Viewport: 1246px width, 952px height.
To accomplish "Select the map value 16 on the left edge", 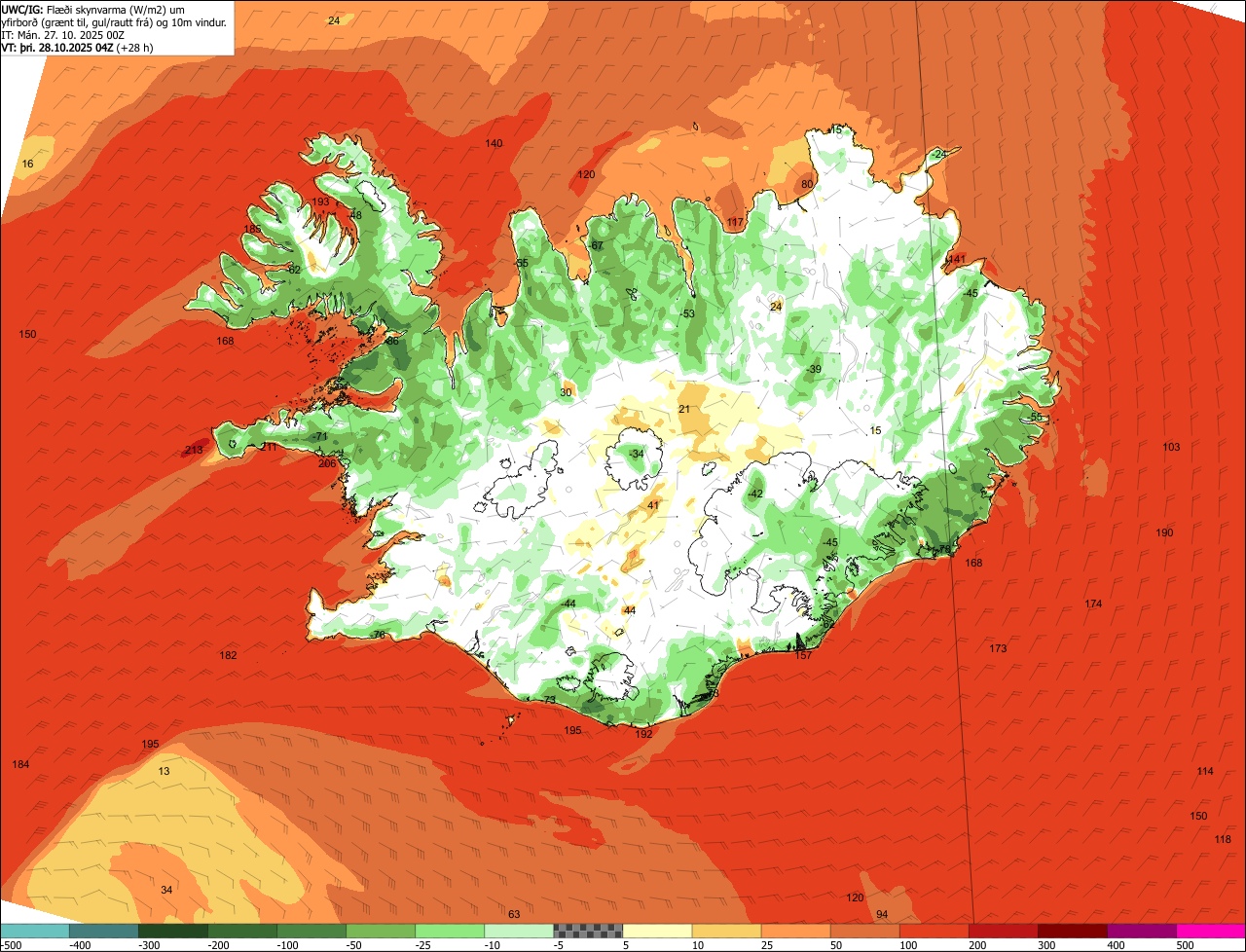I will click(x=27, y=164).
